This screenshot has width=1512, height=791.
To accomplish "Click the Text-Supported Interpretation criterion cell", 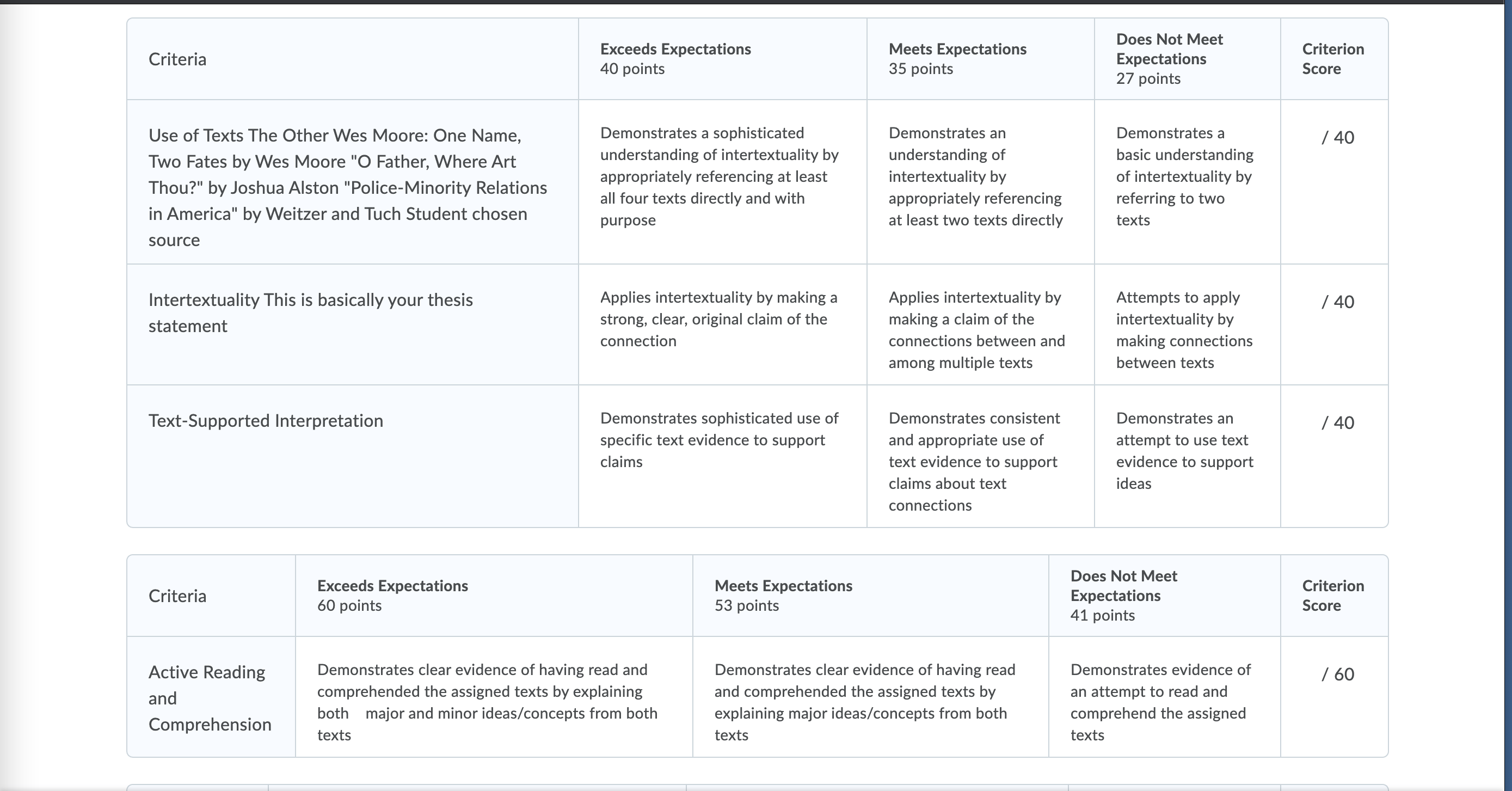I will [x=353, y=456].
